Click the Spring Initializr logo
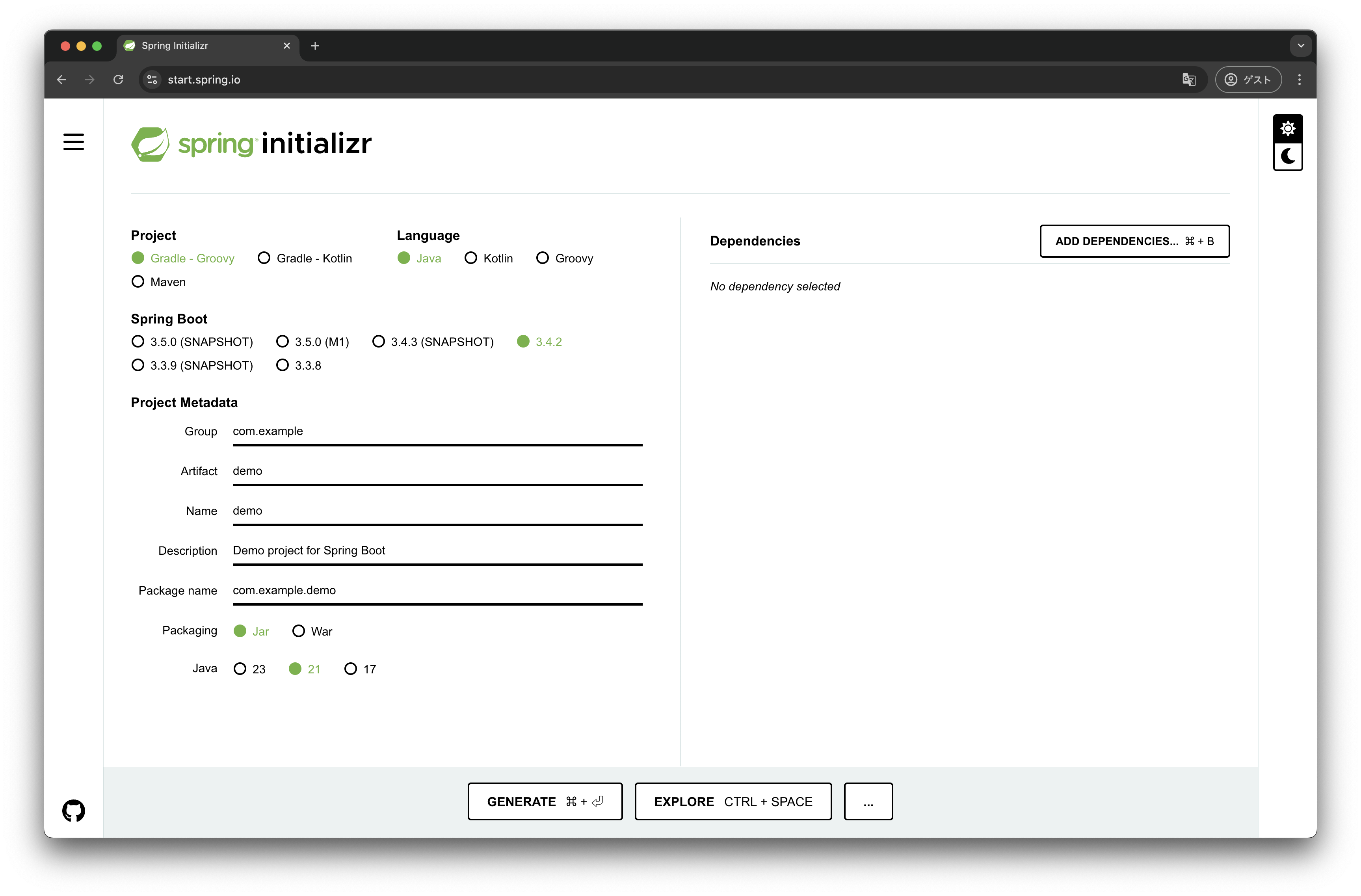 pos(251,143)
